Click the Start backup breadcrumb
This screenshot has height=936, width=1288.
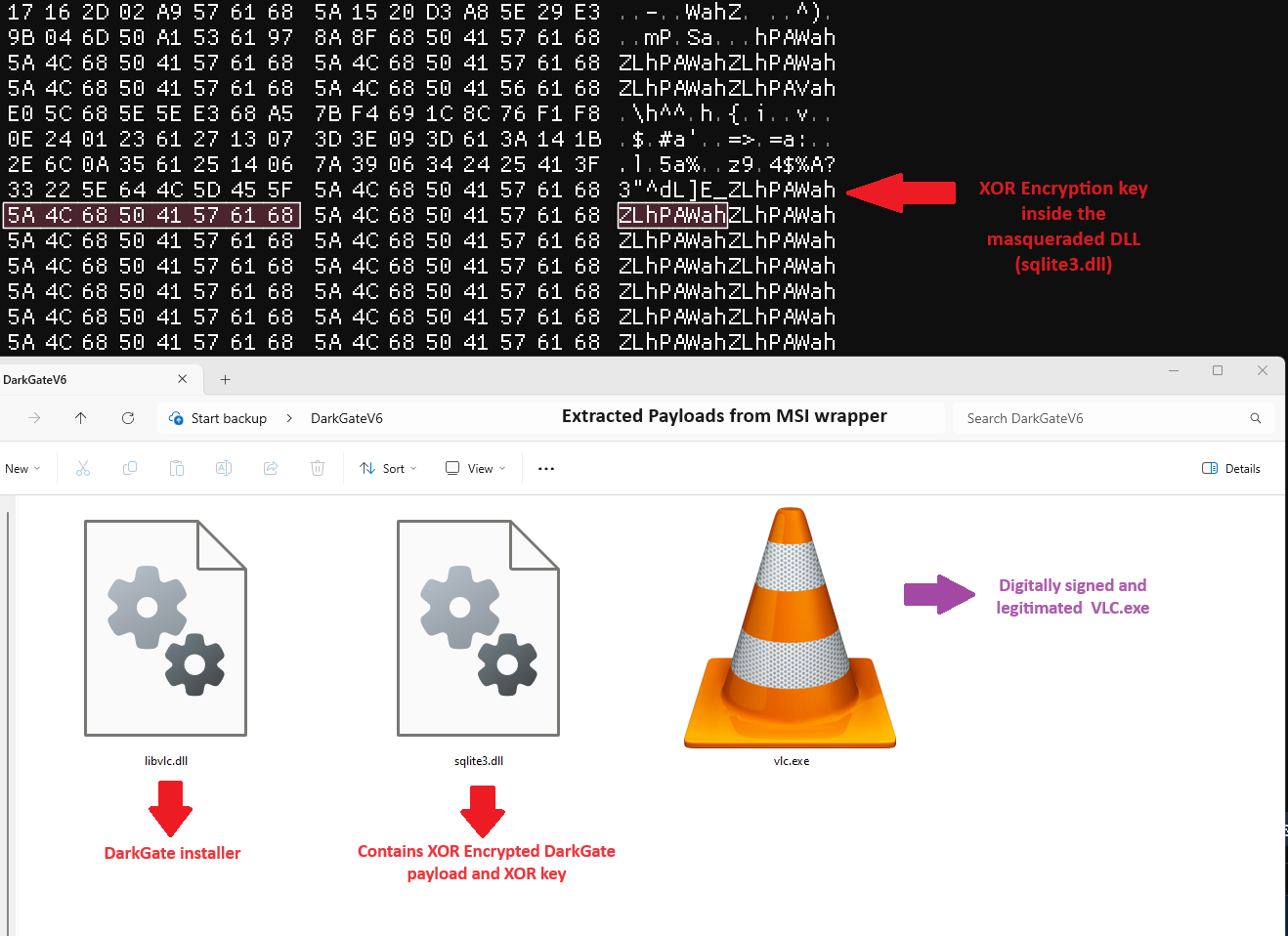pyautogui.click(x=229, y=418)
